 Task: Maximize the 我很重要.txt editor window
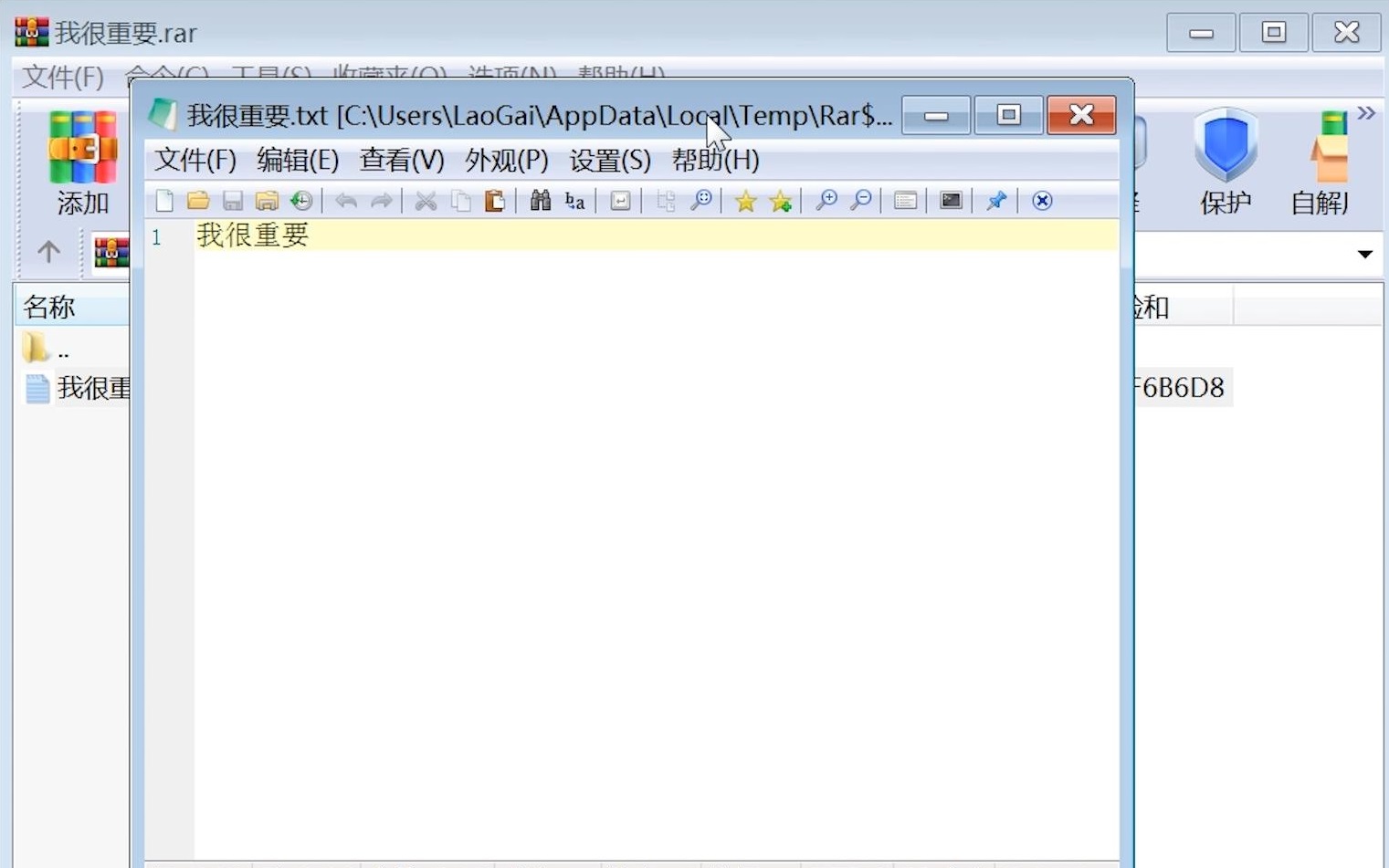pos(1008,116)
